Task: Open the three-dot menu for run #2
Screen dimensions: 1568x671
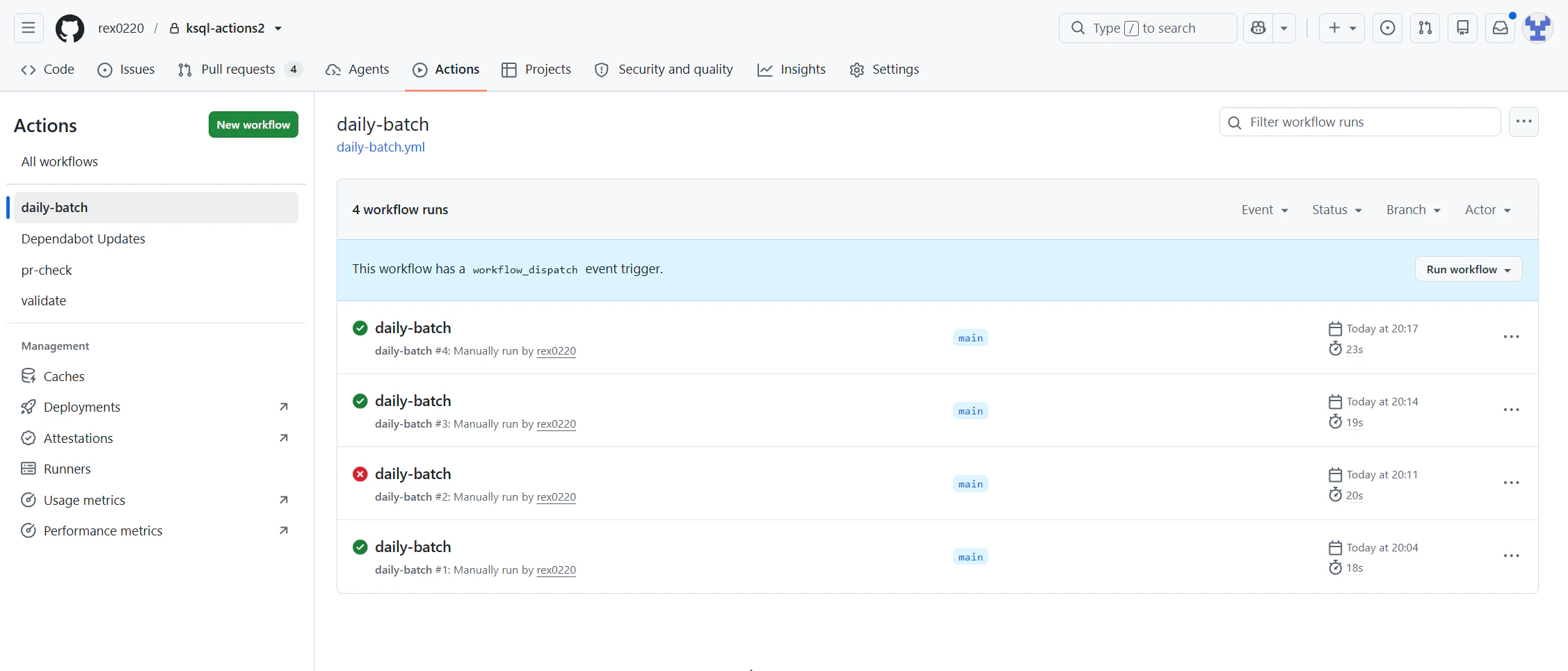Action: click(x=1511, y=483)
